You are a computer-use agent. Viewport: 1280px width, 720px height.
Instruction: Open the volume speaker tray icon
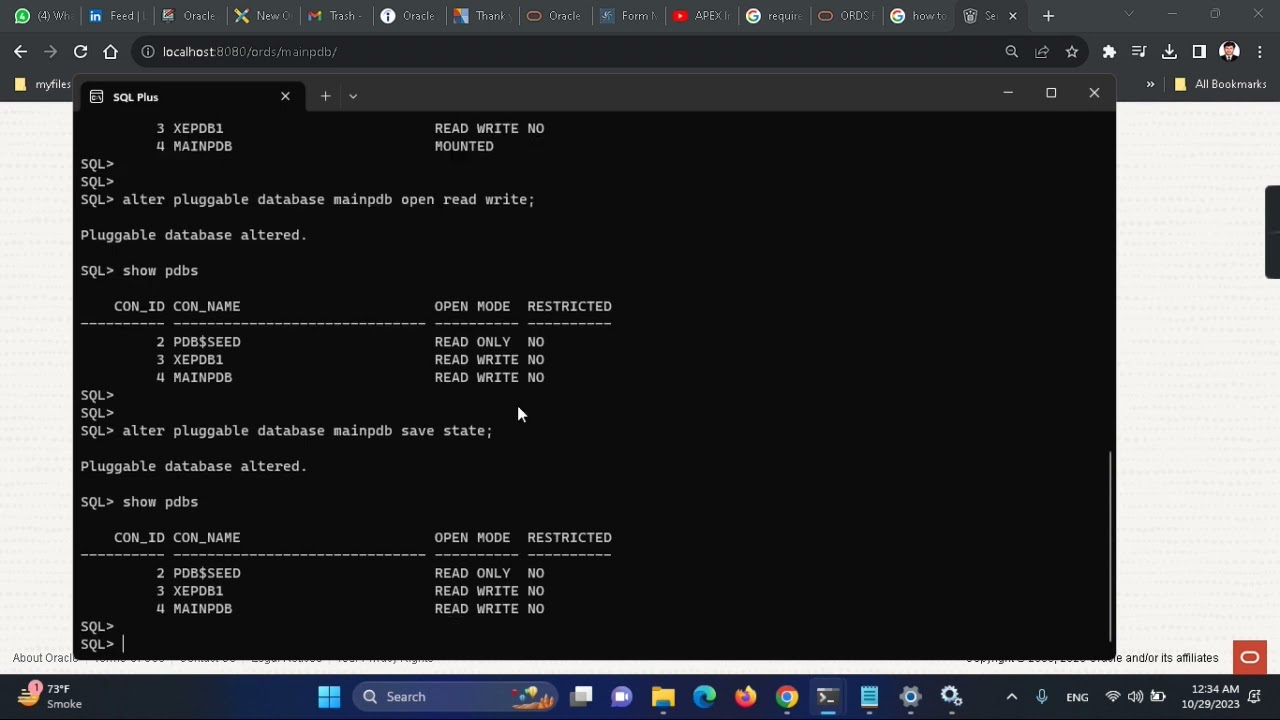(x=1135, y=697)
